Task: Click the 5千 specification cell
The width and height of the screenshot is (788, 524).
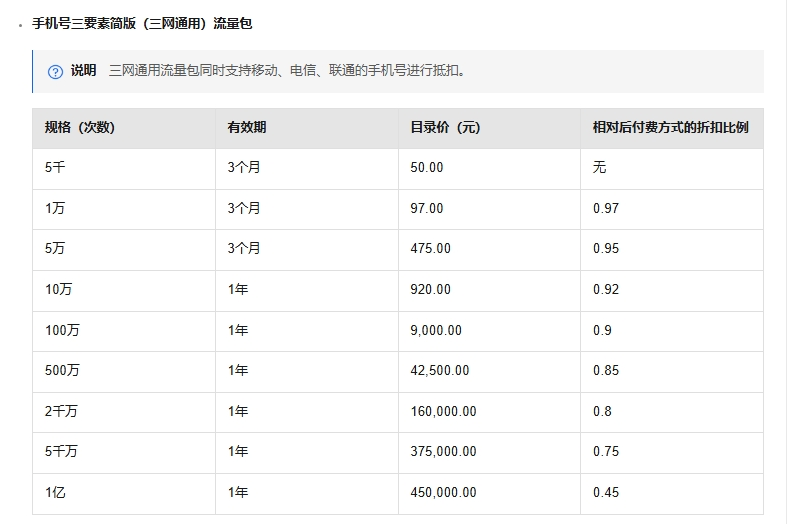Action: pyautogui.click(x=55, y=168)
